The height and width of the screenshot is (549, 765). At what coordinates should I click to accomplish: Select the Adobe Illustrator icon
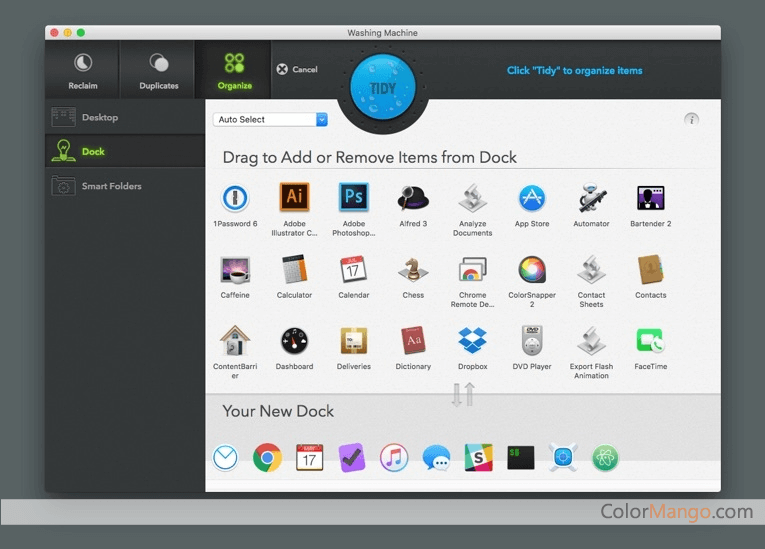pyautogui.click(x=294, y=198)
